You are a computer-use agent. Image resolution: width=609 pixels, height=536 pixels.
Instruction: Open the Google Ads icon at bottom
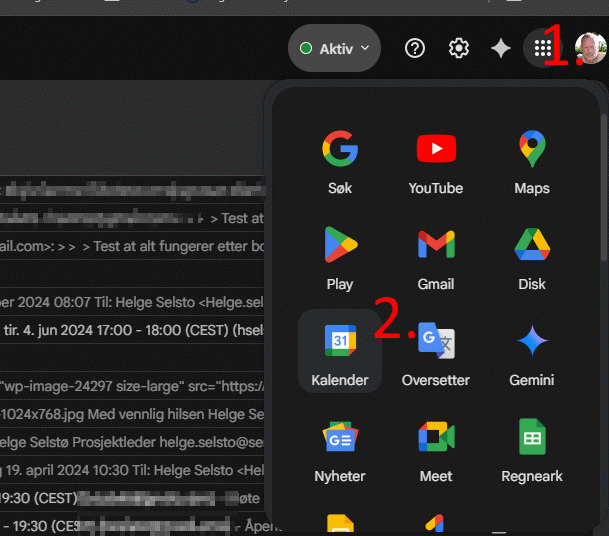click(435, 523)
